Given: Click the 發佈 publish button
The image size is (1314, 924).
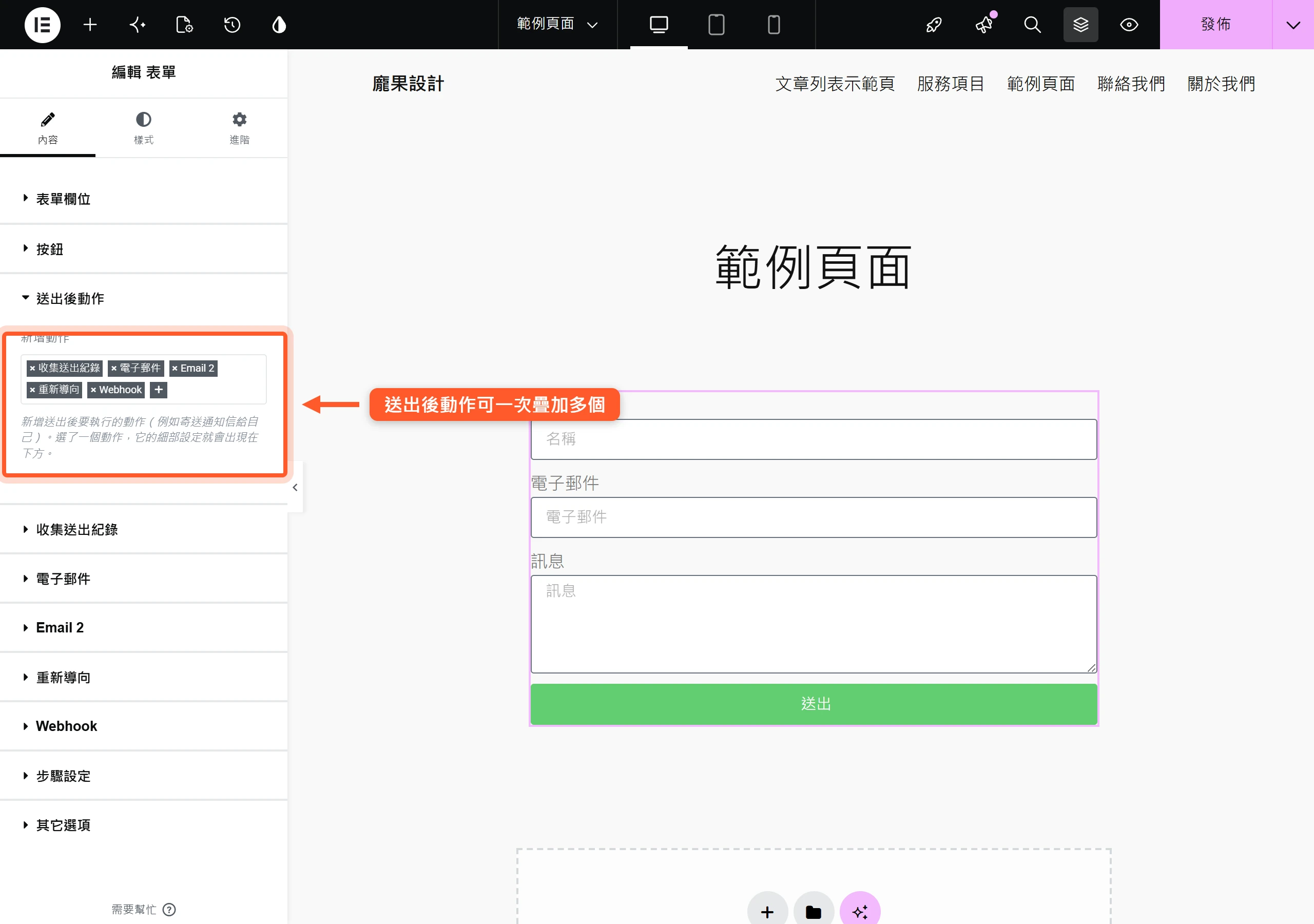Looking at the screenshot, I should [1215, 25].
